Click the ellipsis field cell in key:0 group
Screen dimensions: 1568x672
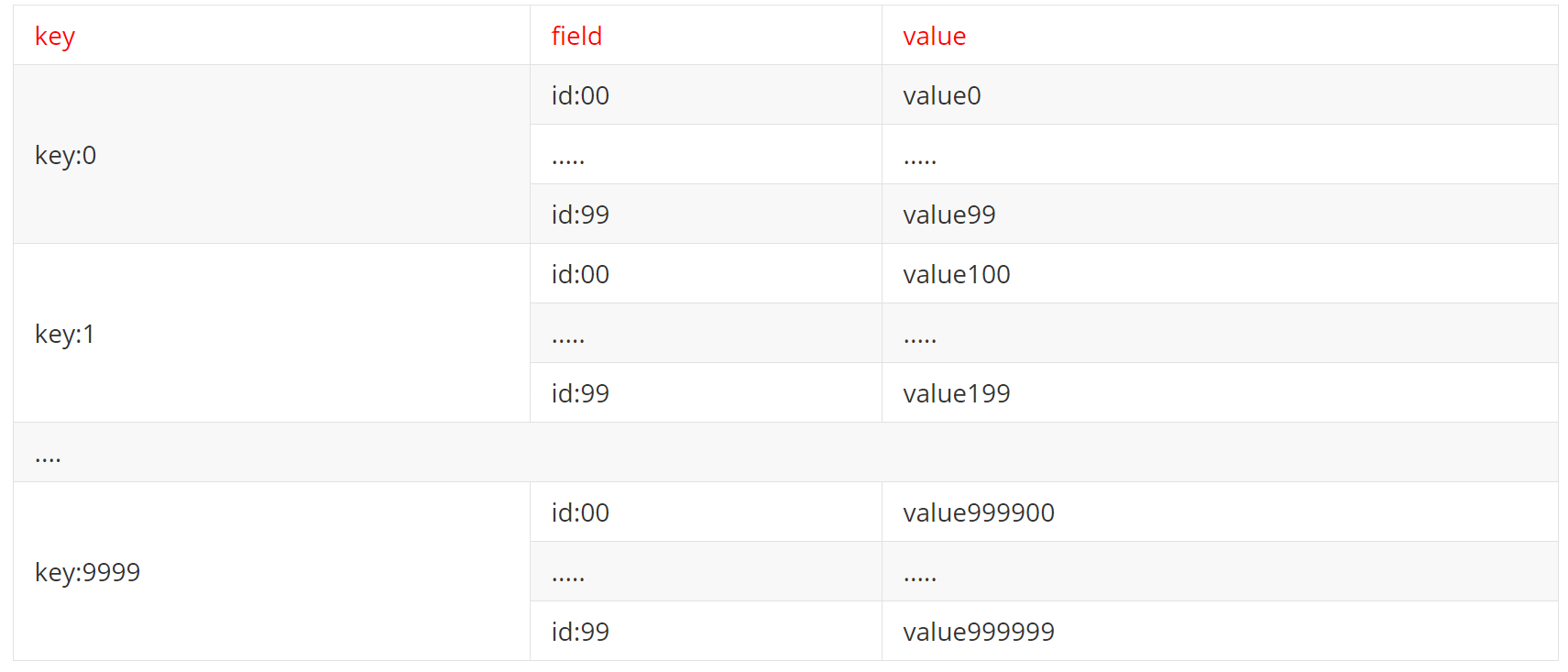[568, 156]
